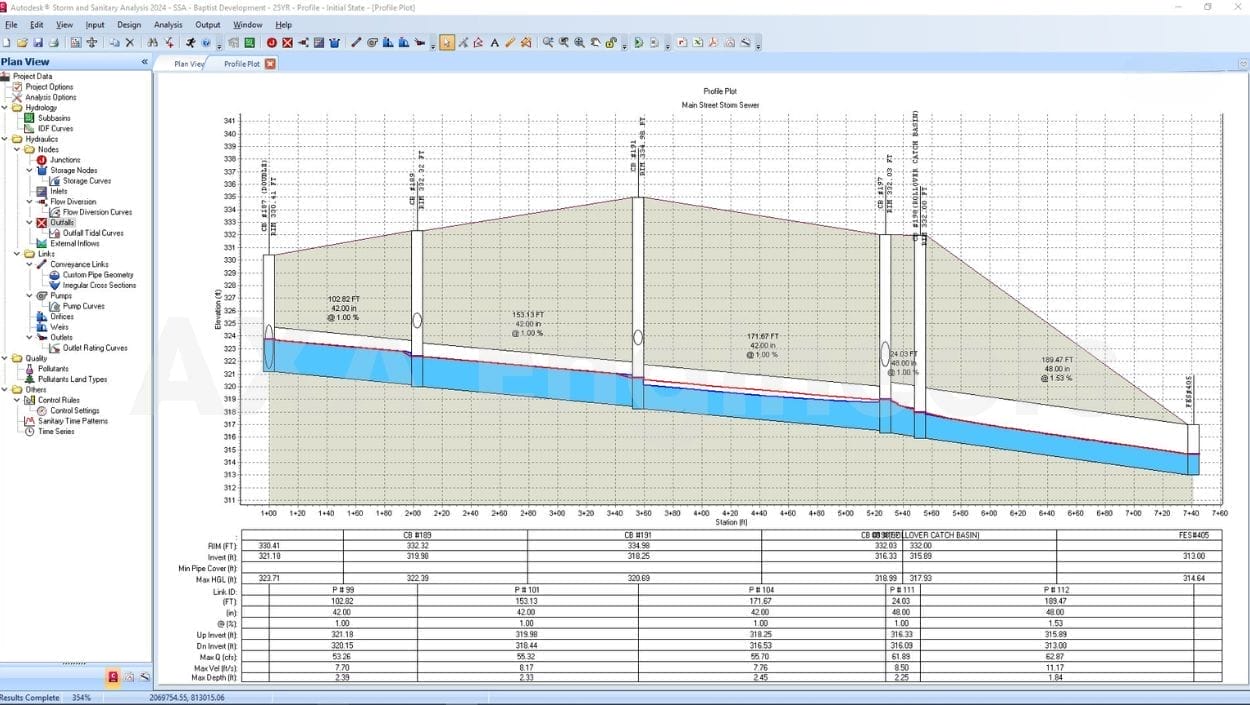Open Time Series in the tree
This screenshot has width=1250, height=705.
coord(56,432)
